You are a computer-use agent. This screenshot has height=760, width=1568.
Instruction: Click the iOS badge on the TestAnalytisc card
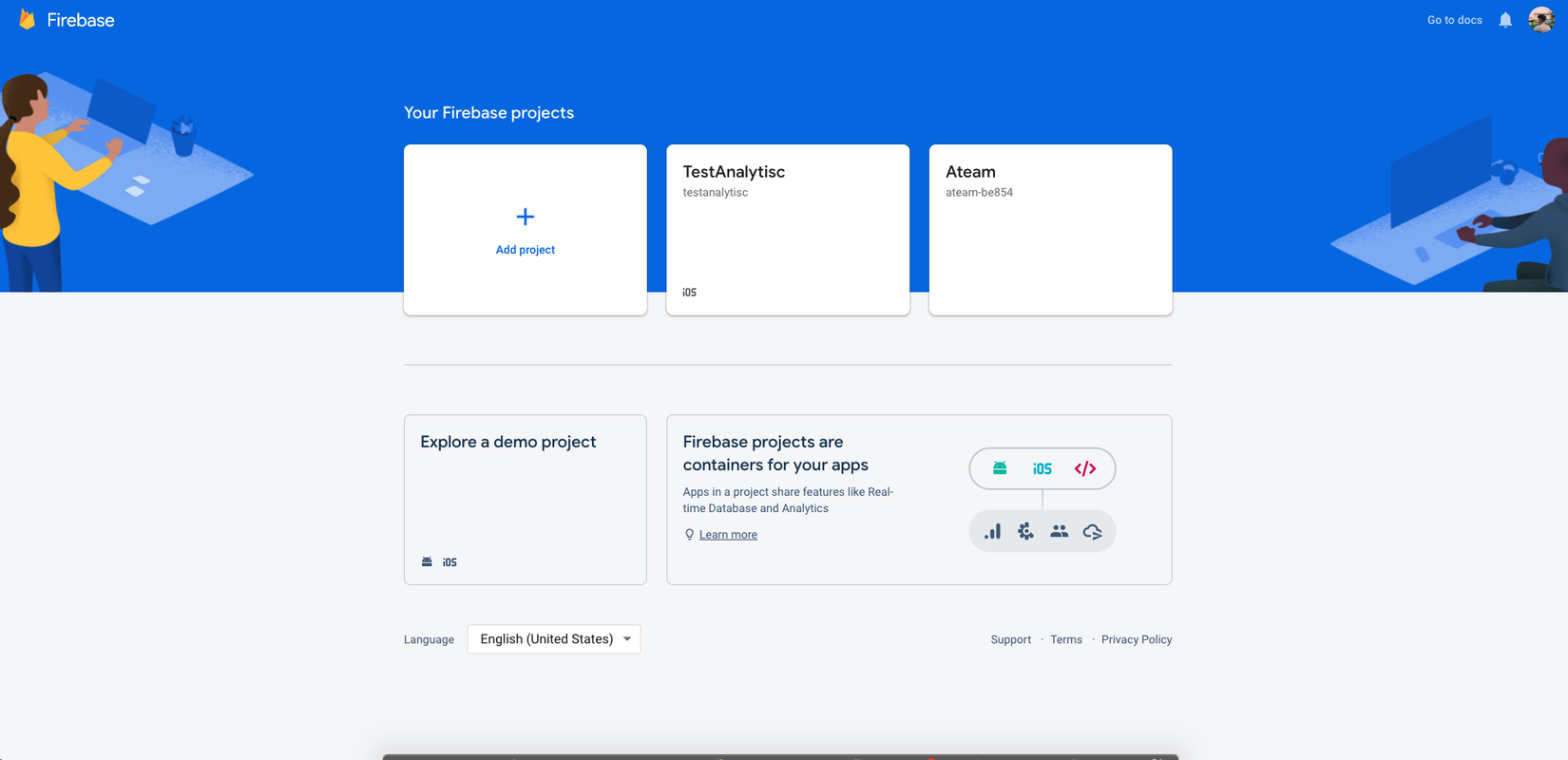point(690,293)
